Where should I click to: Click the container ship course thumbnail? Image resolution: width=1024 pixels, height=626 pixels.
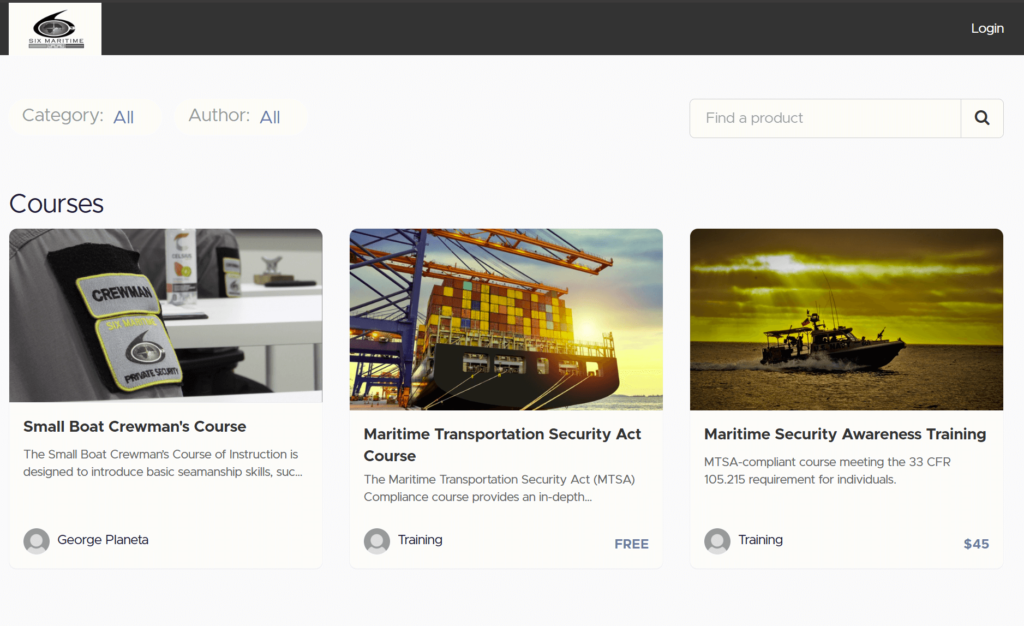pos(506,319)
